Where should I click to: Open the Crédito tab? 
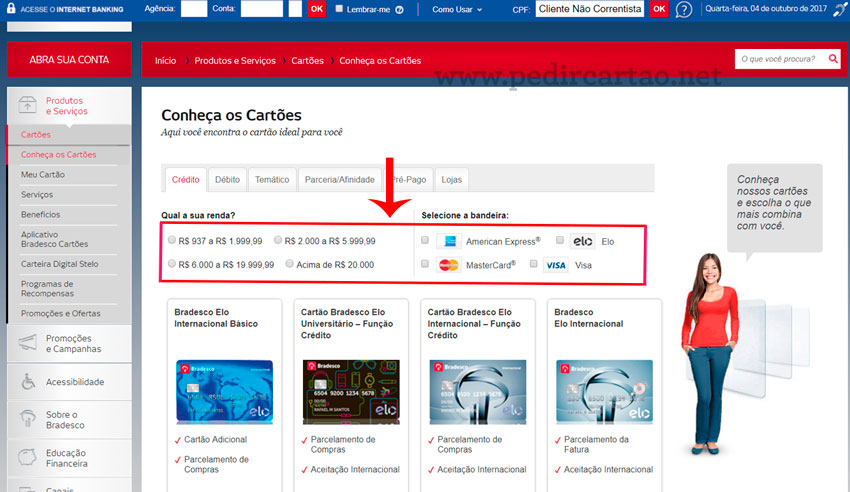pyautogui.click(x=185, y=180)
